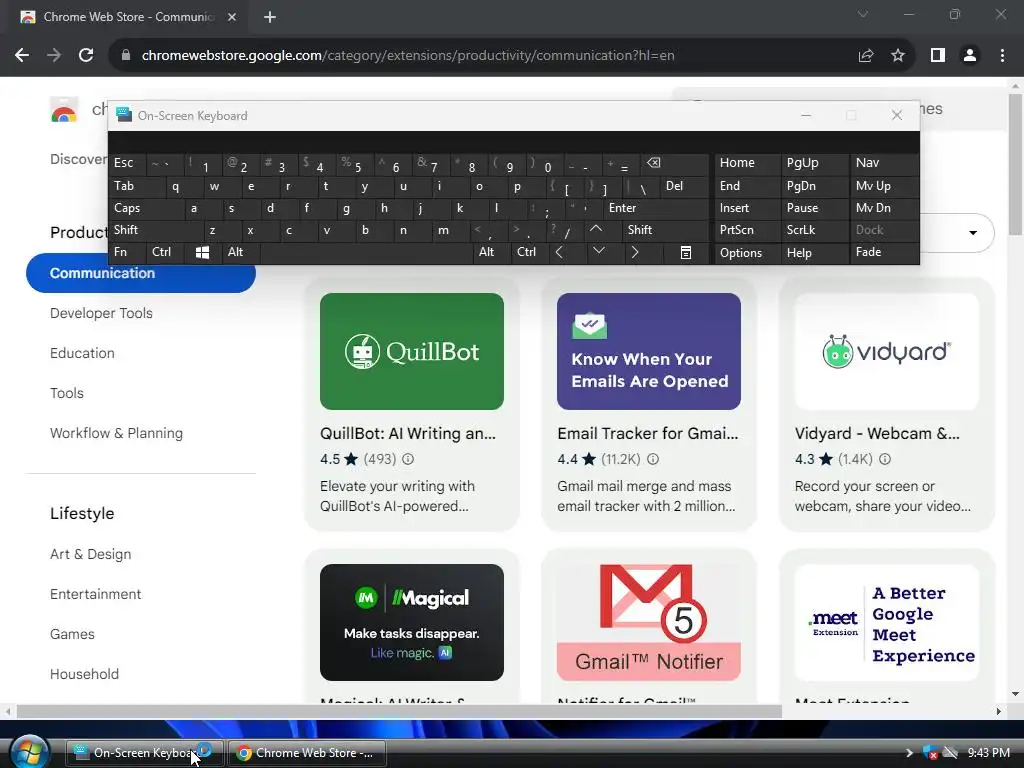Image resolution: width=1024 pixels, height=768 pixels.
Task: Bookmark this page with the star icon
Action: click(x=898, y=56)
